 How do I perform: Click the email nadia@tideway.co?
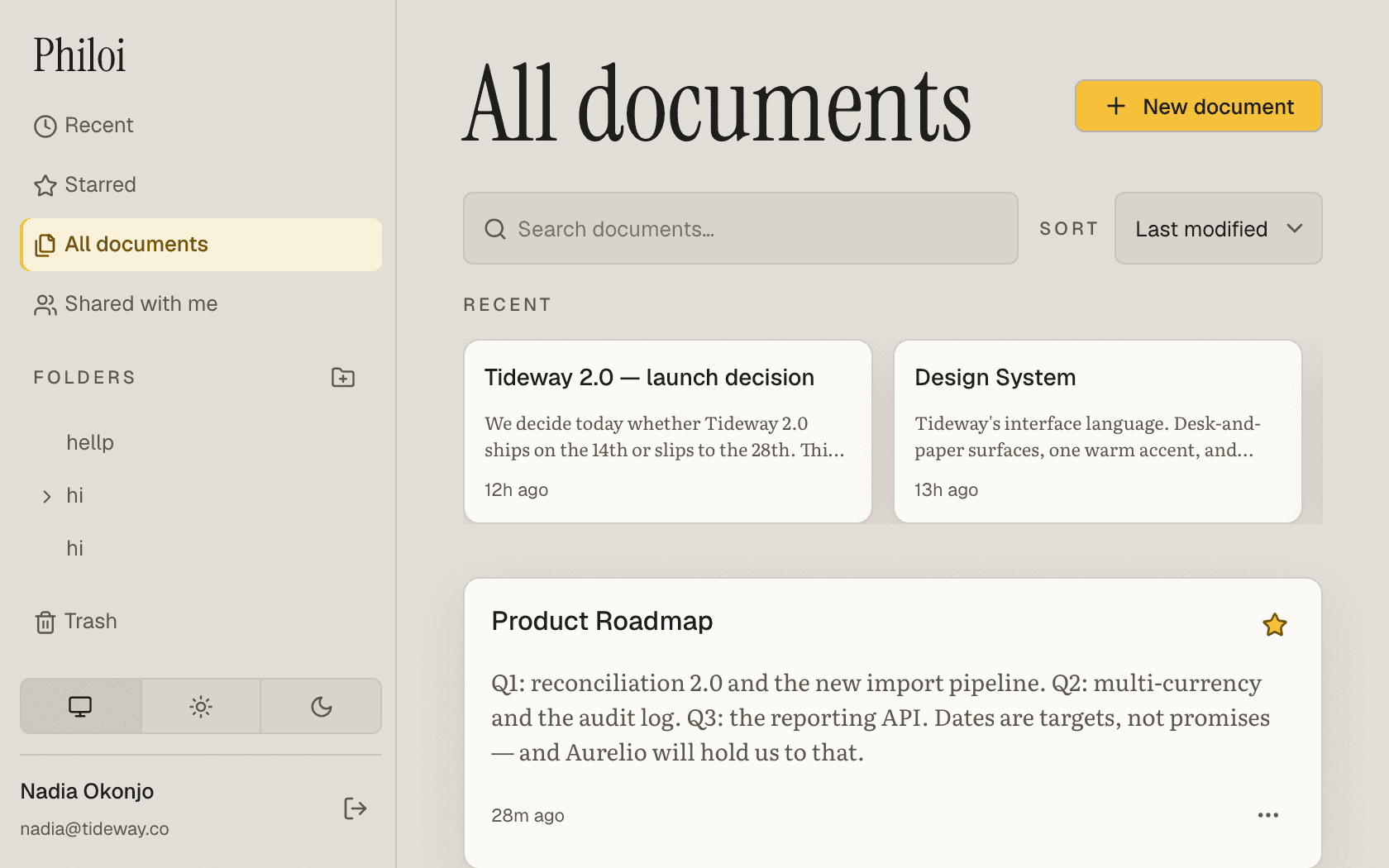point(94,829)
